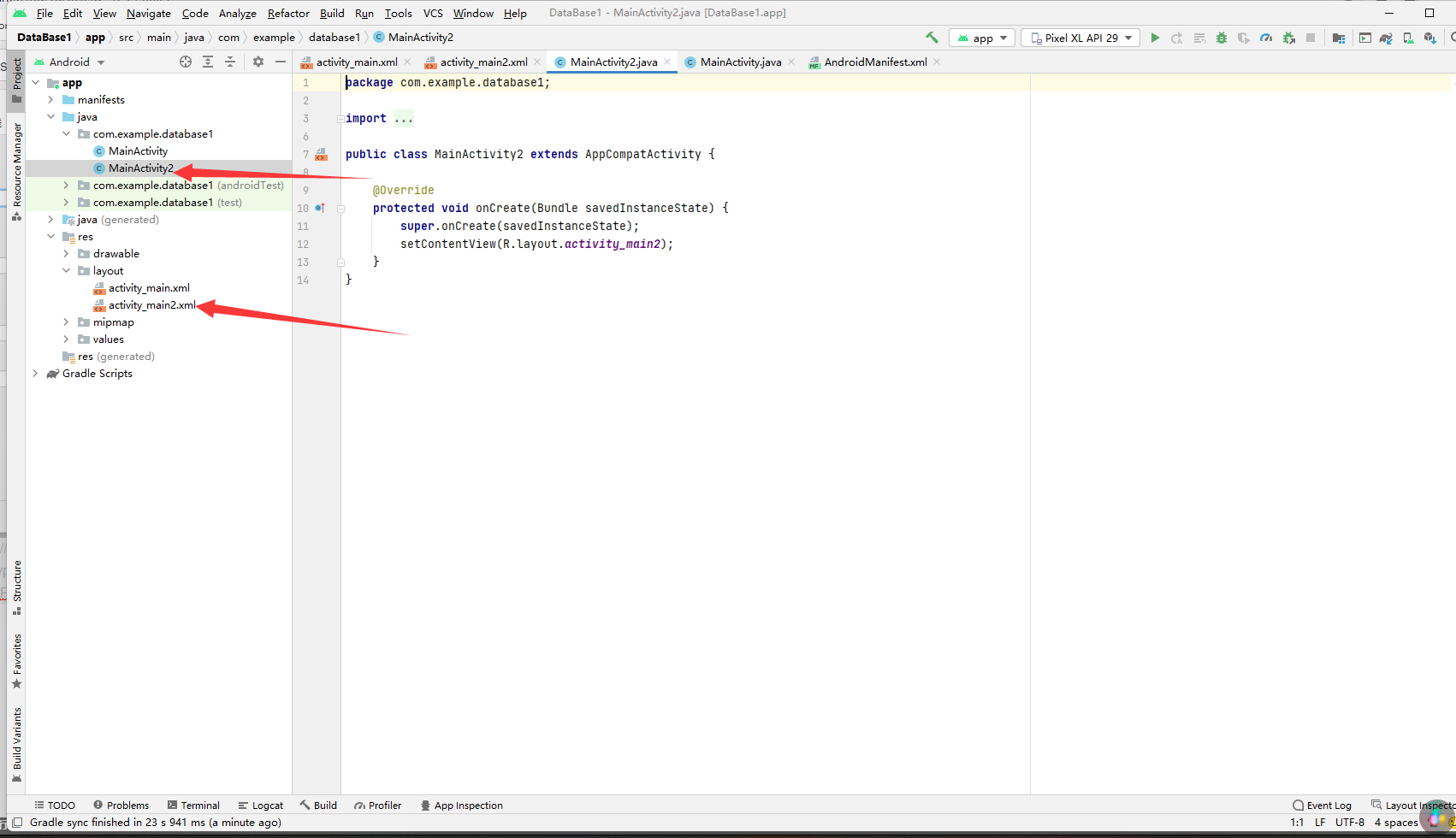Open the Refactor menu
Image resolution: width=1456 pixels, height=838 pixels.
[288, 13]
